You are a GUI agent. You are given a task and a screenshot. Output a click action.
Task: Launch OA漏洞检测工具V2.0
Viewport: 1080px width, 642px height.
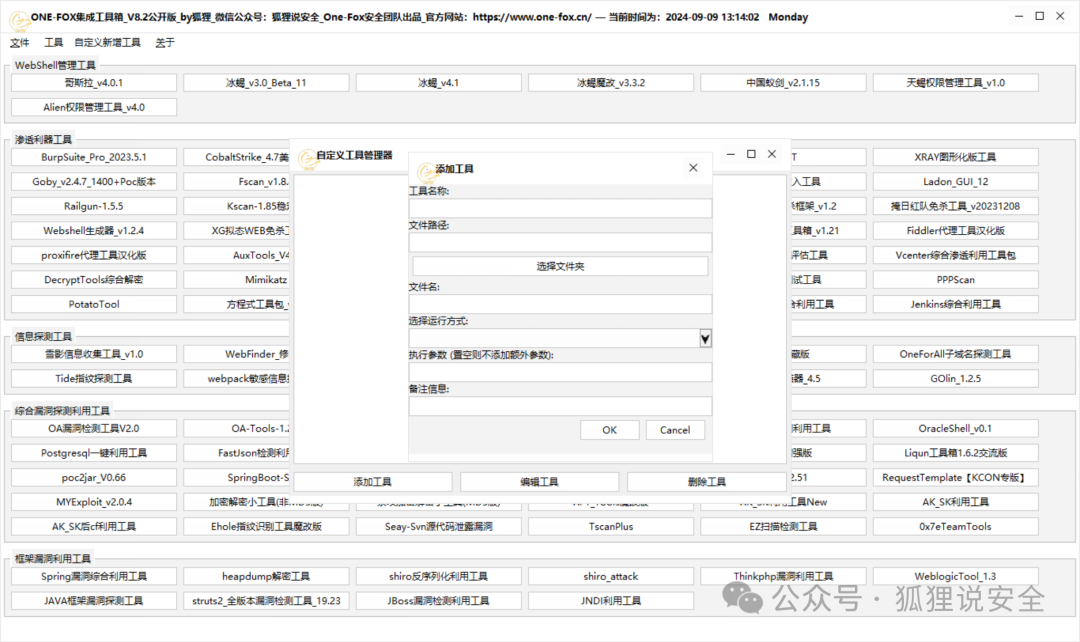pyautogui.click(x=94, y=428)
